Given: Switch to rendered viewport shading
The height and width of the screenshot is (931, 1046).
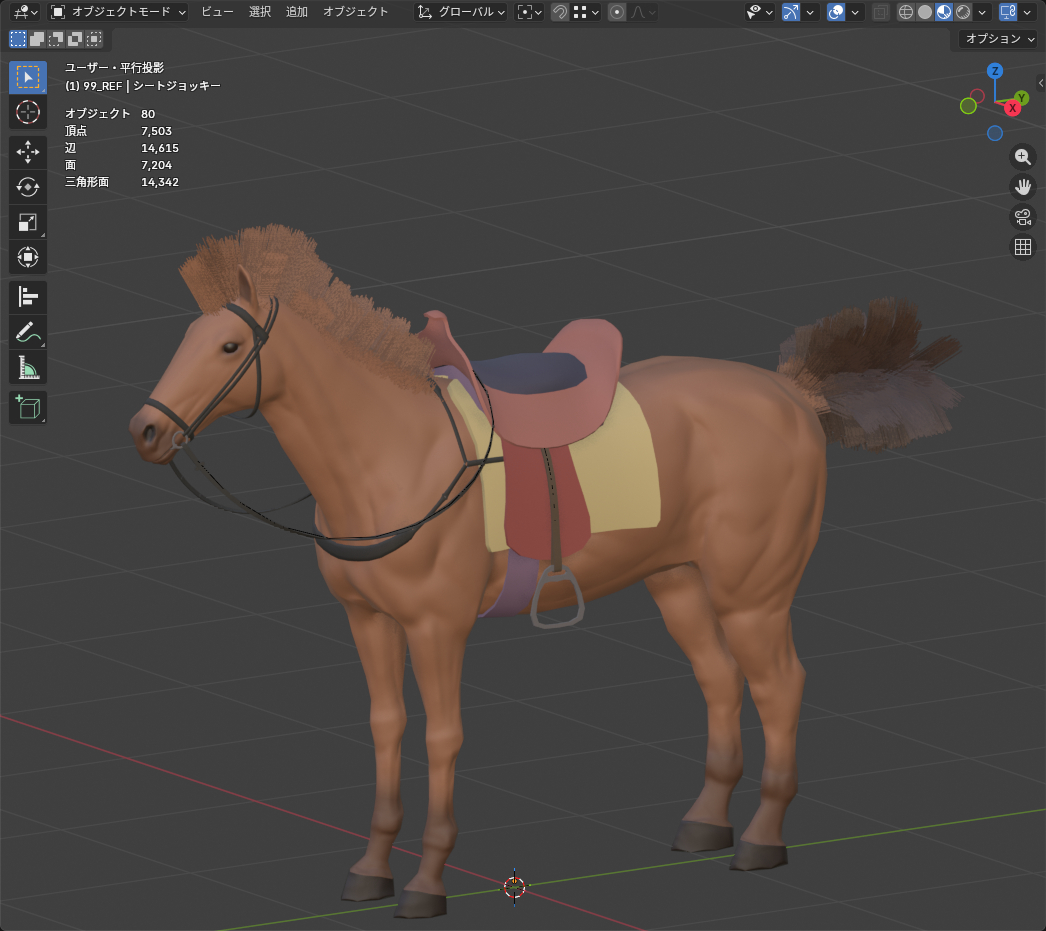Looking at the screenshot, I should (963, 12).
